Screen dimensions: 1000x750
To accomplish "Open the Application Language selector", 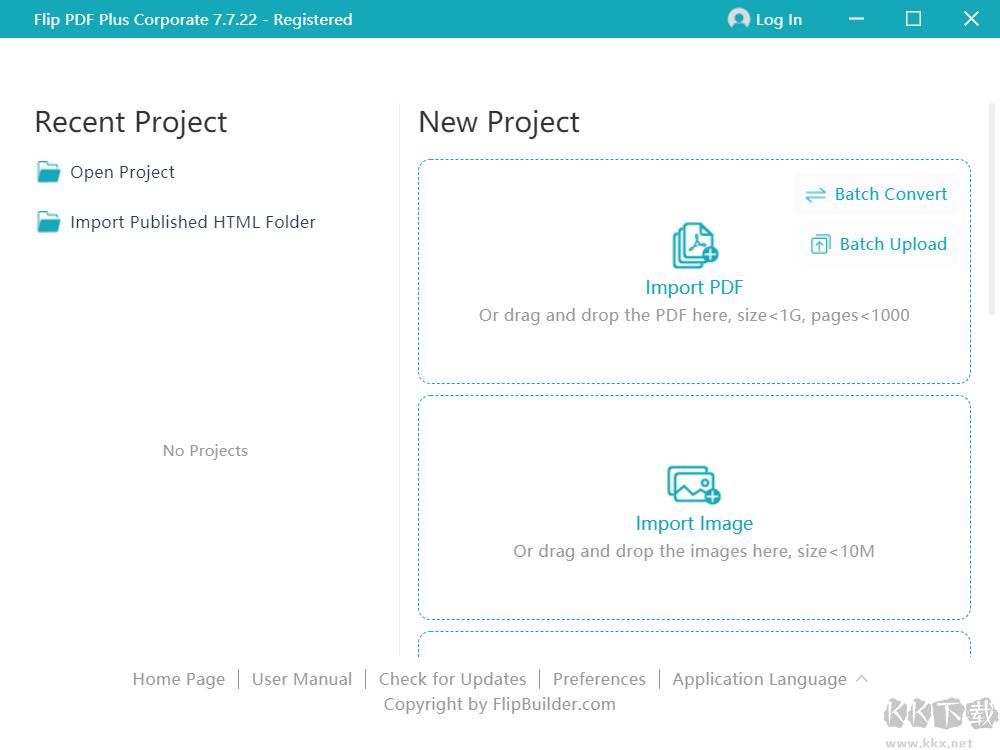I will [759, 678].
